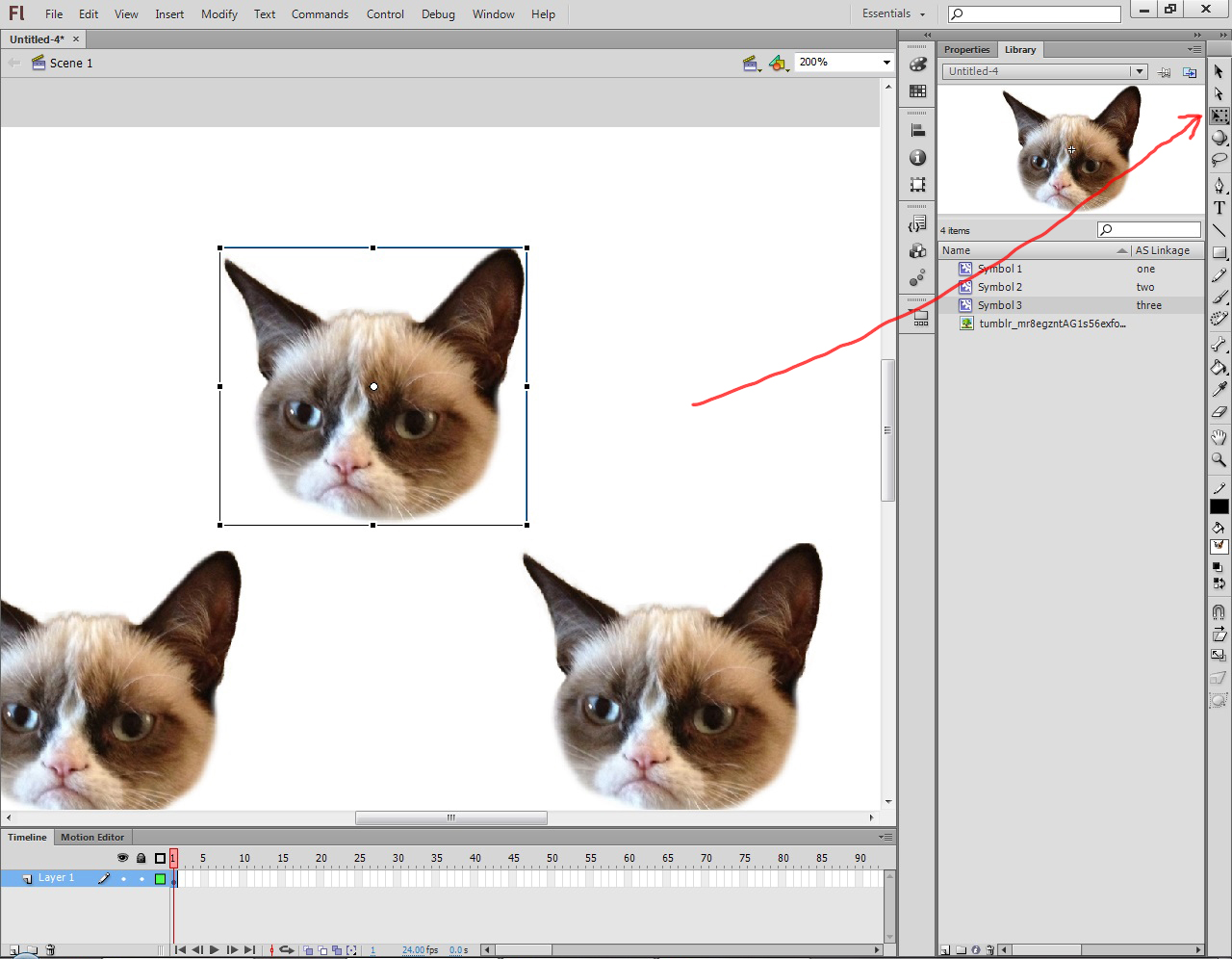The image size is (1232, 959).
Task: Open the File menu
Action: click(x=54, y=13)
